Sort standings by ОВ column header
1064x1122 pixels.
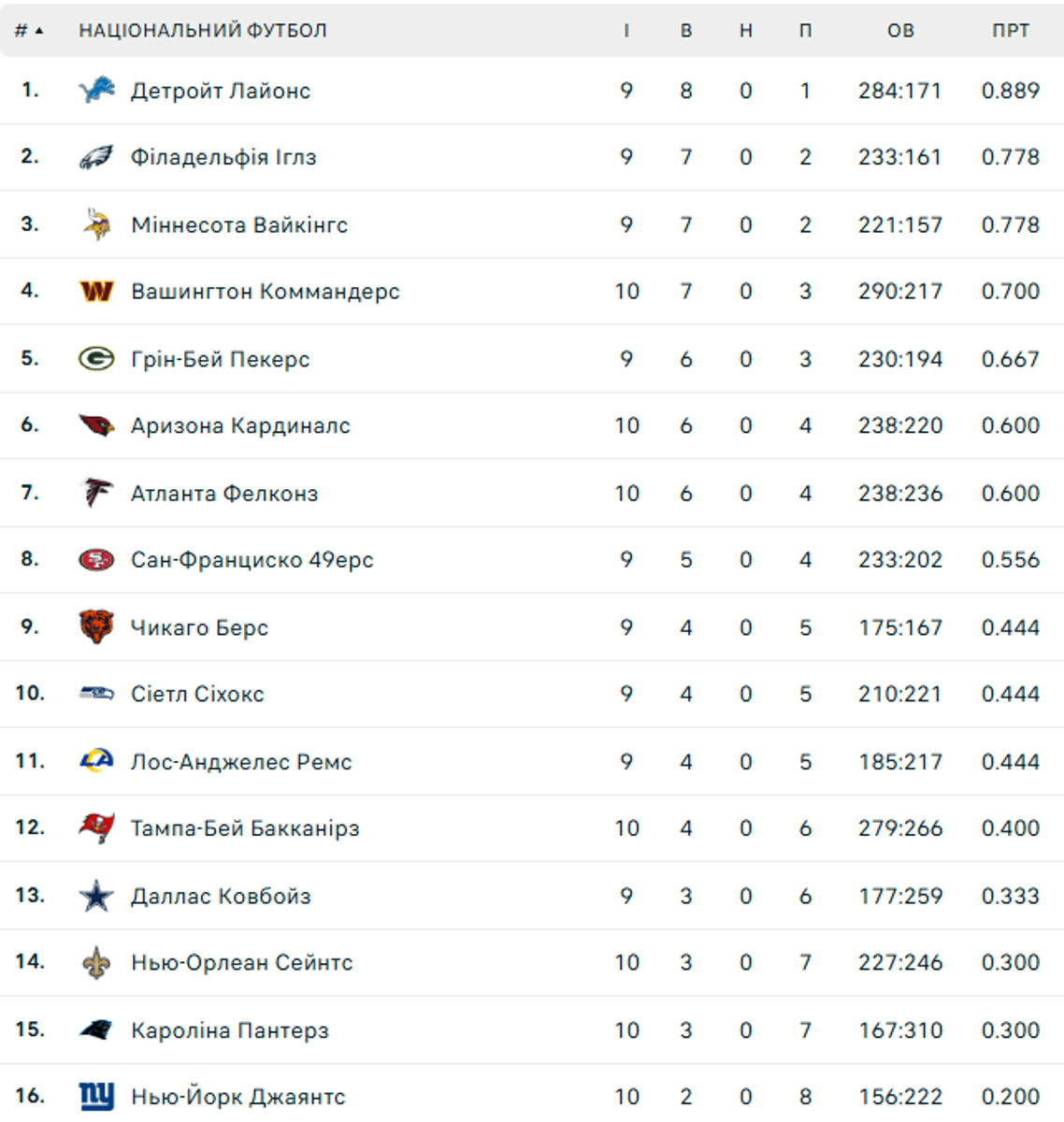click(x=900, y=31)
